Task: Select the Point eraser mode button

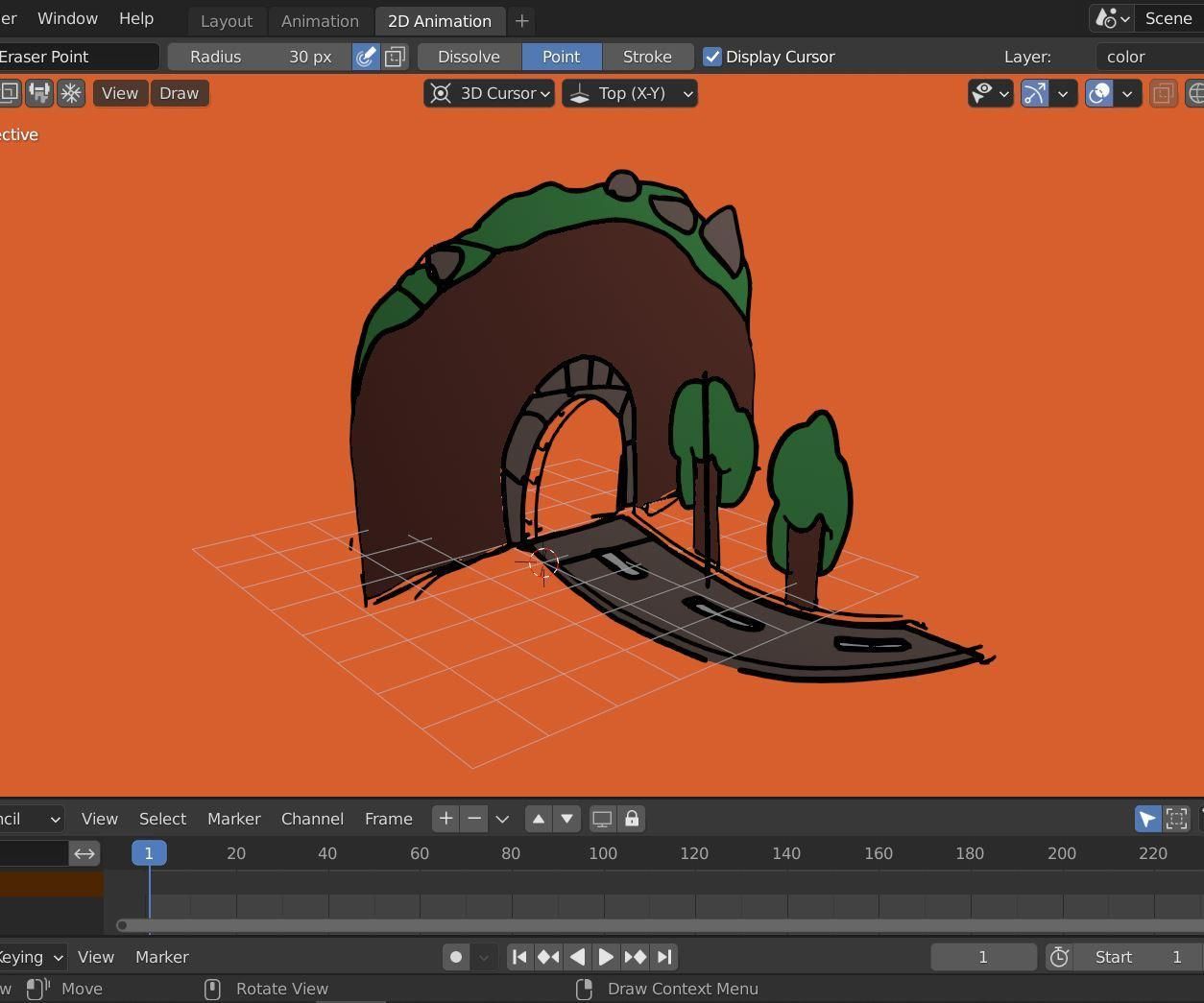Action: pos(561,57)
